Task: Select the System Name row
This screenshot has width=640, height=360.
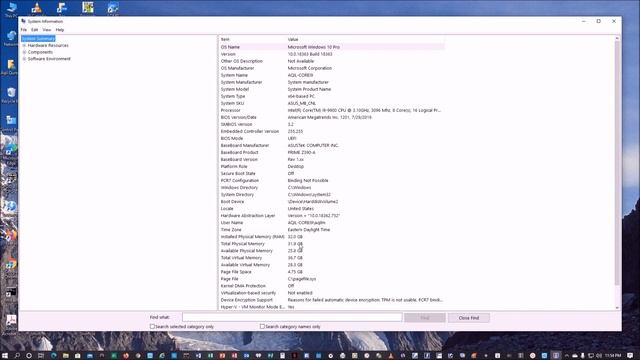Action: tap(332, 75)
